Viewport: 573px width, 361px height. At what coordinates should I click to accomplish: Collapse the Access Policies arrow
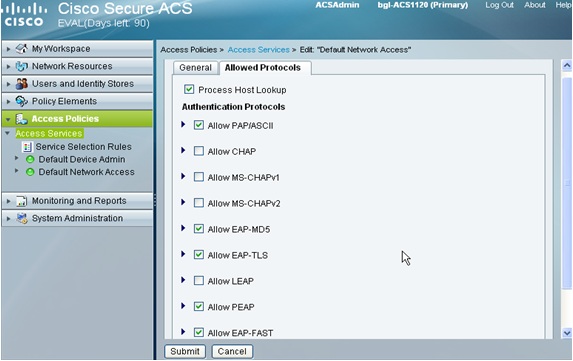pos(8,119)
